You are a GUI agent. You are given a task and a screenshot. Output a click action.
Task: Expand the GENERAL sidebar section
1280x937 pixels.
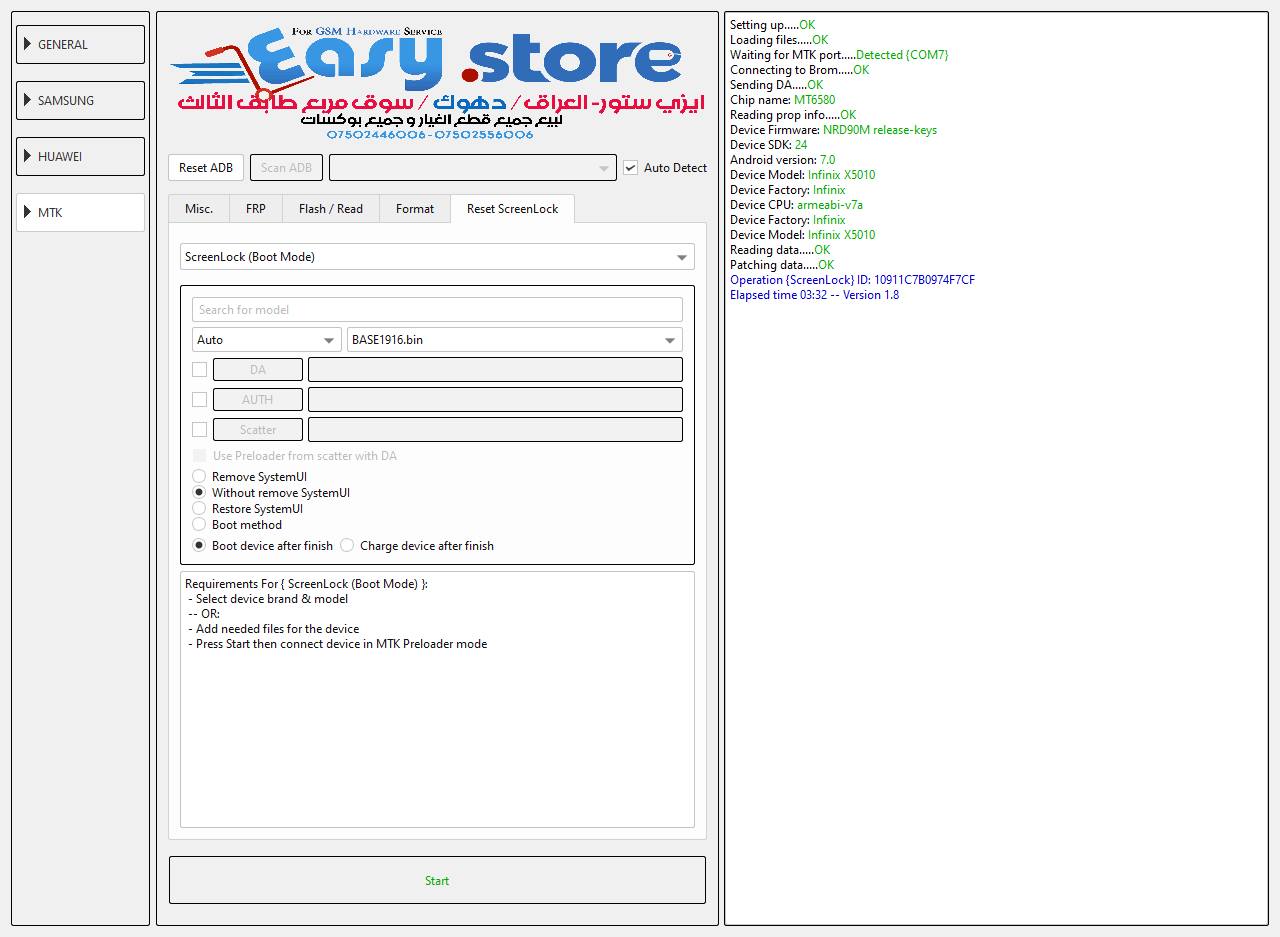click(80, 45)
